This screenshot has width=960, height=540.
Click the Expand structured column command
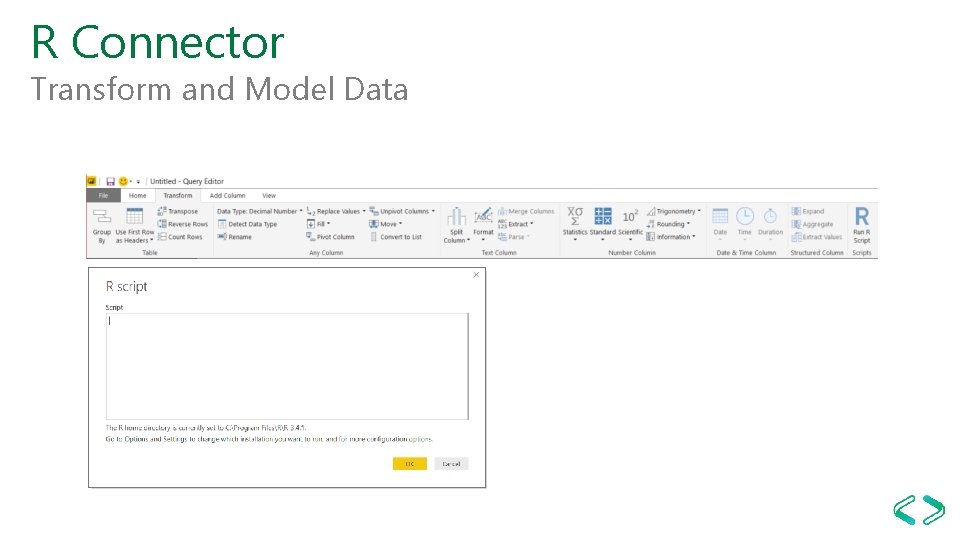pyautogui.click(x=808, y=211)
